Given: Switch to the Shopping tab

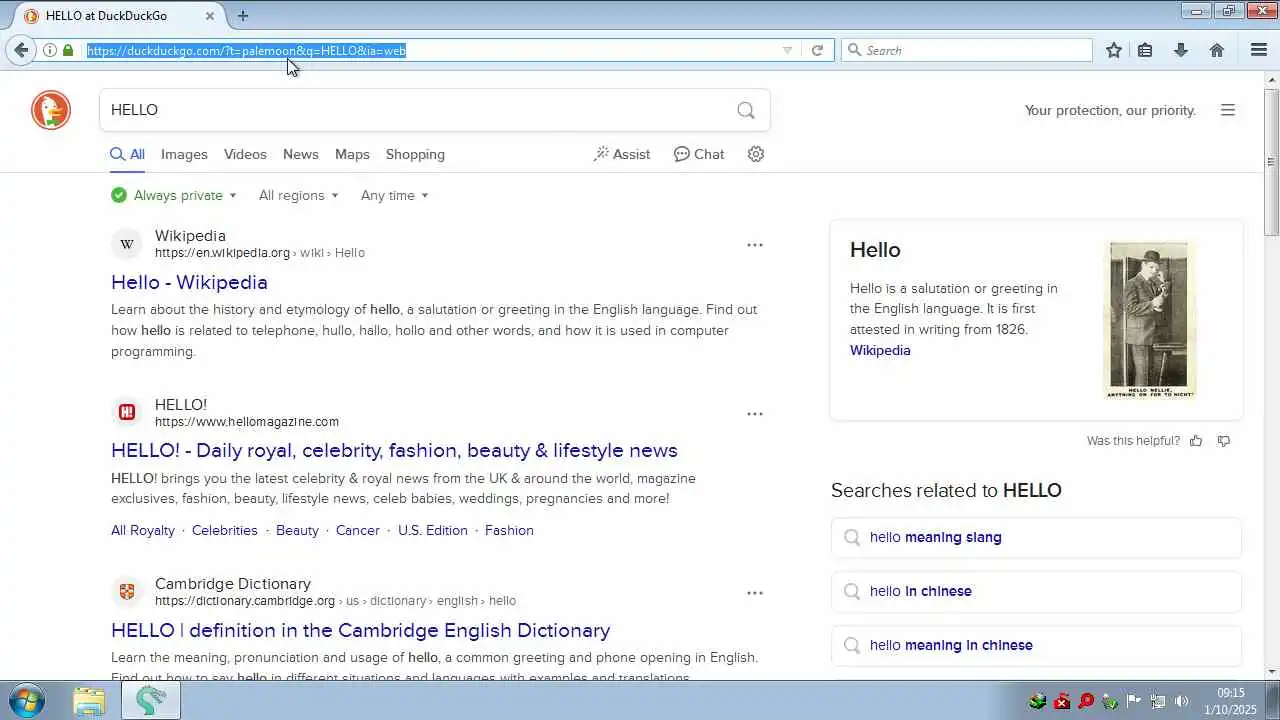Looking at the screenshot, I should 415,154.
